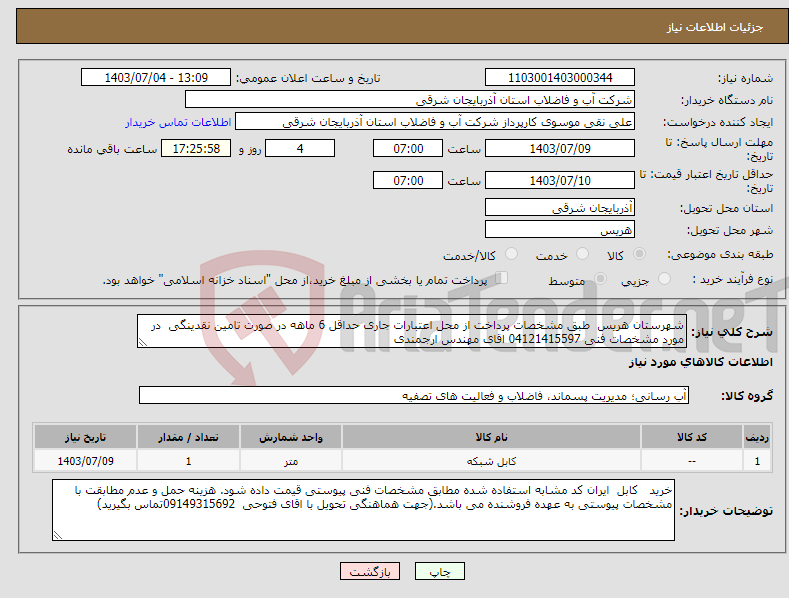Click the متر unit cell
The height and width of the screenshot is (598, 789).
click(291, 461)
